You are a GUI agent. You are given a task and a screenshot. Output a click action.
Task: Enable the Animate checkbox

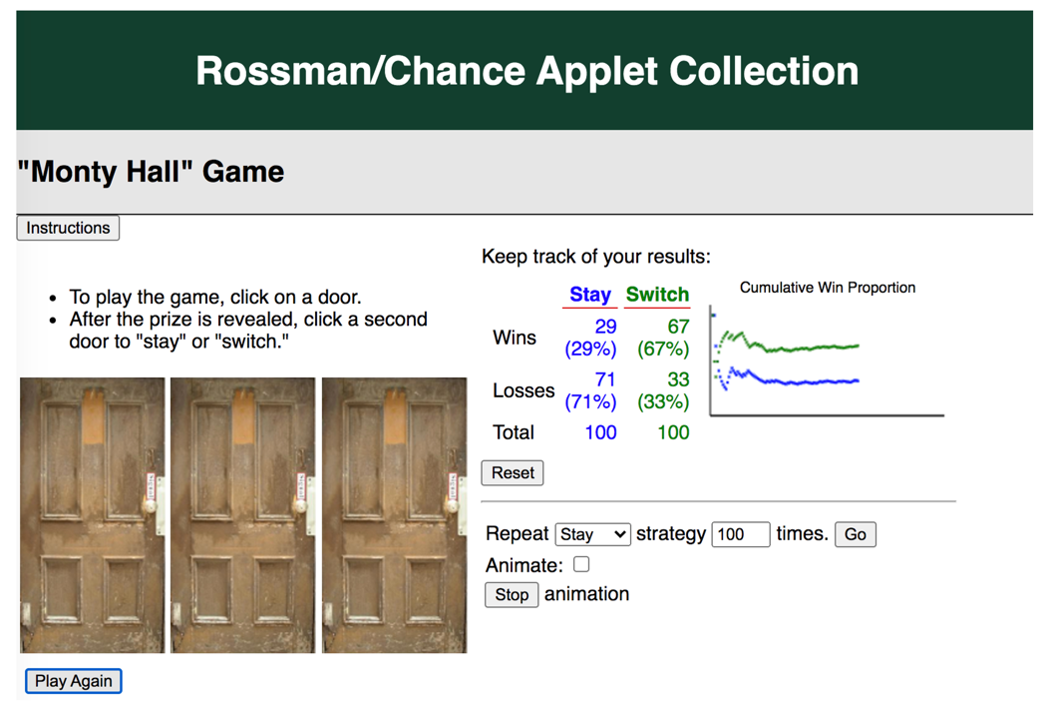point(581,565)
